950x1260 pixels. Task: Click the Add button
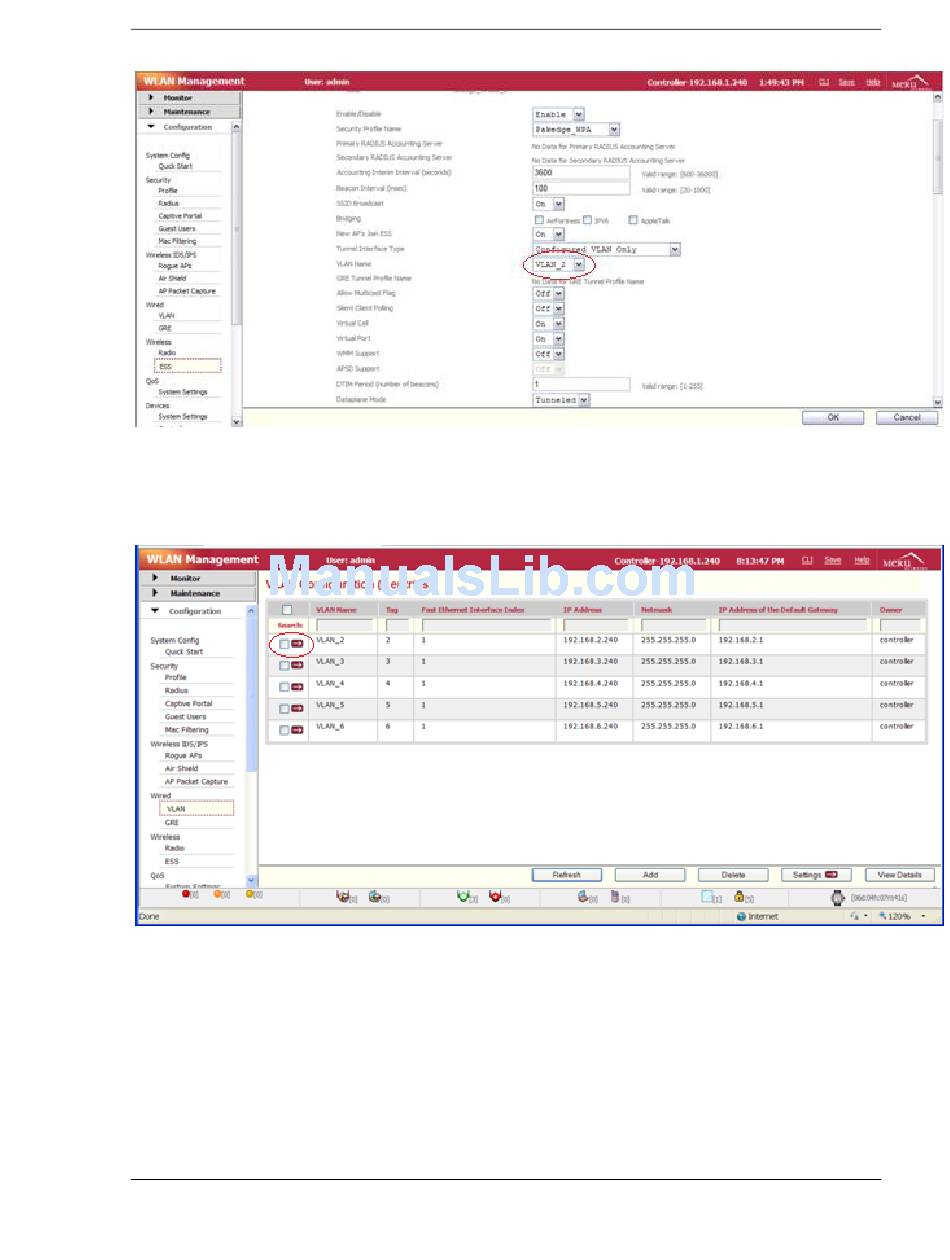point(650,875)
